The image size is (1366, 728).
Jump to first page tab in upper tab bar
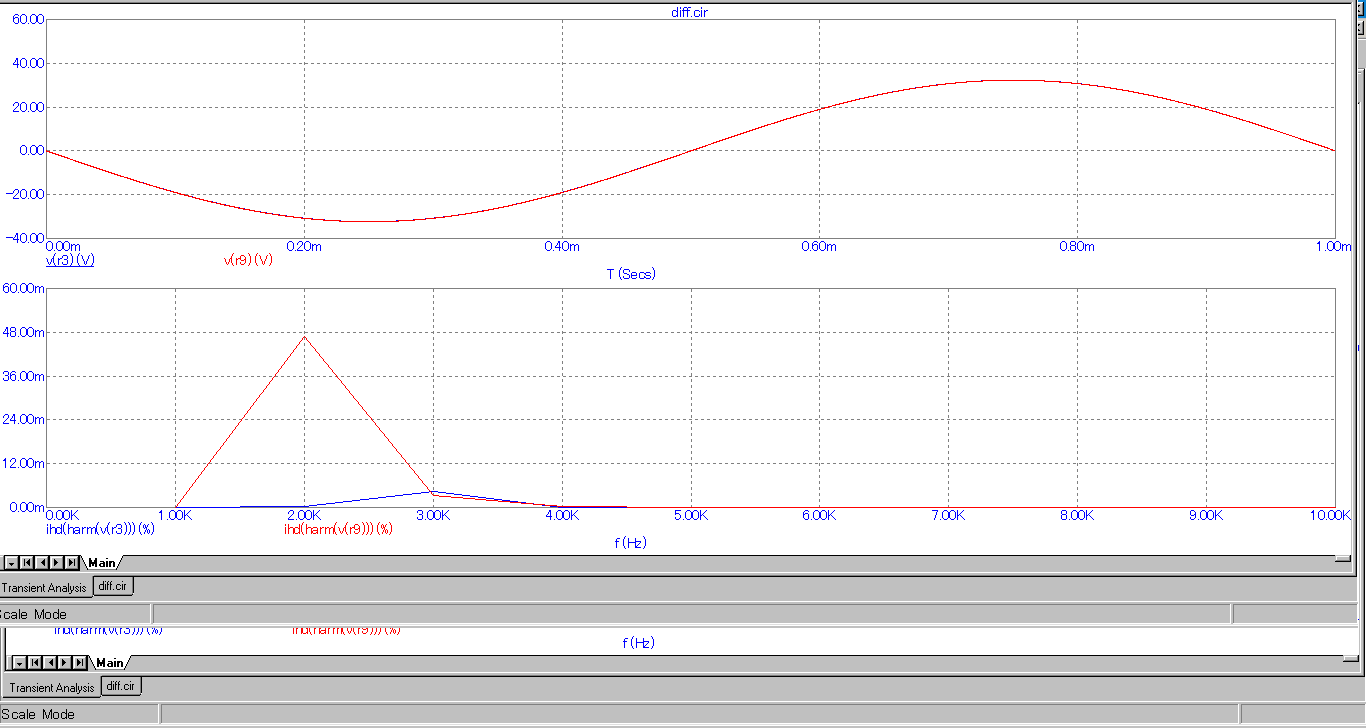coord(26,563)
